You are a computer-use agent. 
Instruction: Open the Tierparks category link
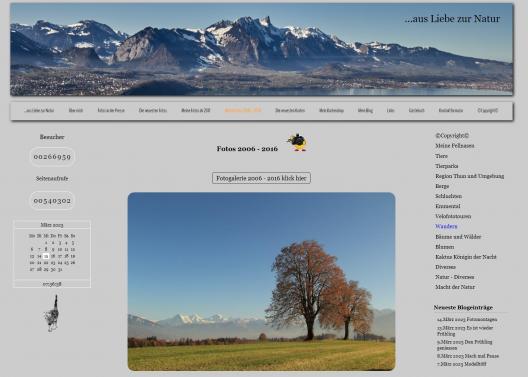pyautogui.click(x=447, y=166)
